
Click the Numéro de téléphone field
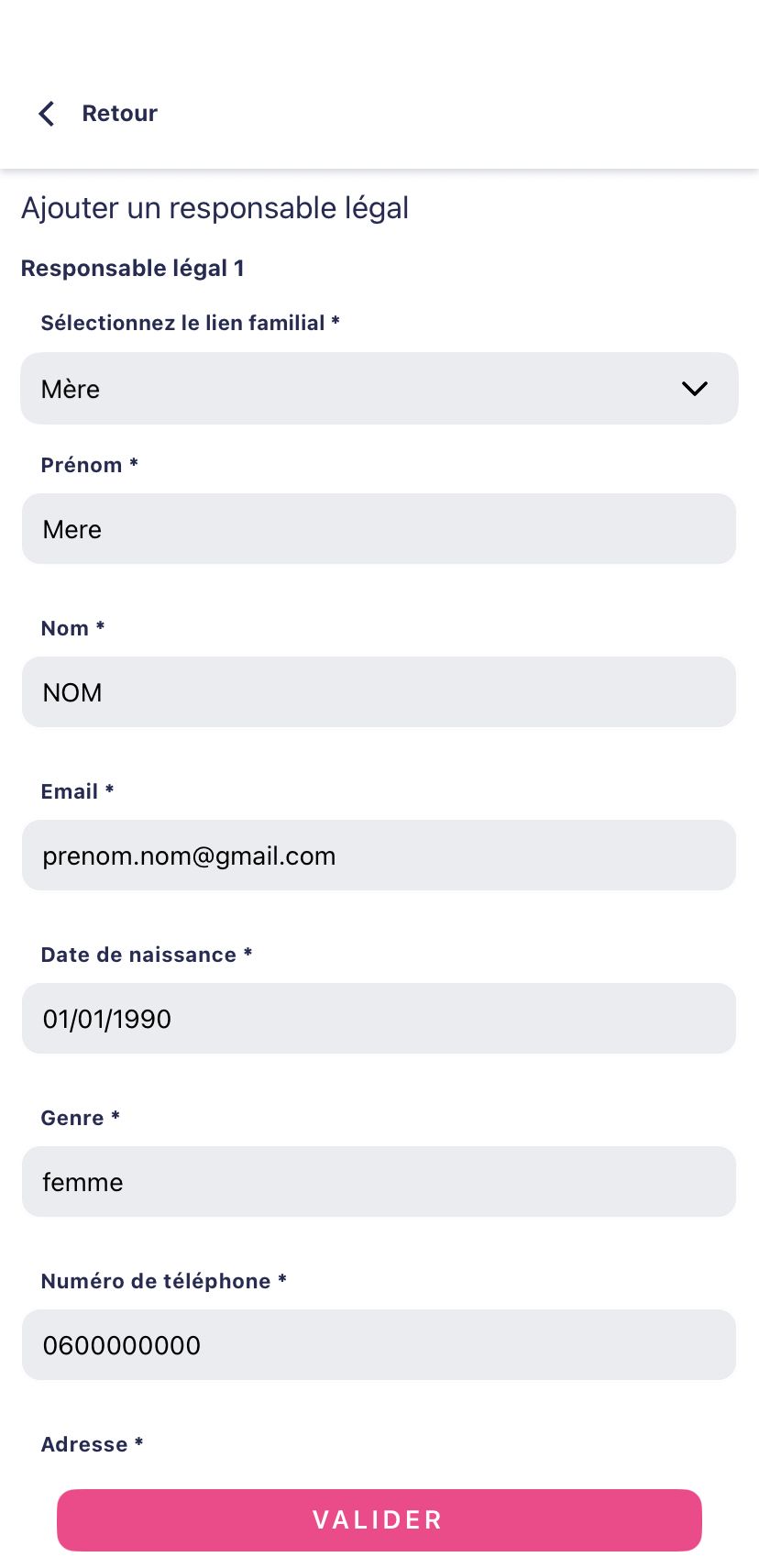379,1345
